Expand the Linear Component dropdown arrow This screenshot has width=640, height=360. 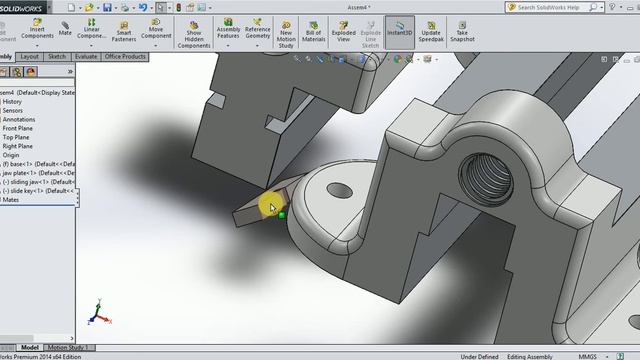pos(91,46)
